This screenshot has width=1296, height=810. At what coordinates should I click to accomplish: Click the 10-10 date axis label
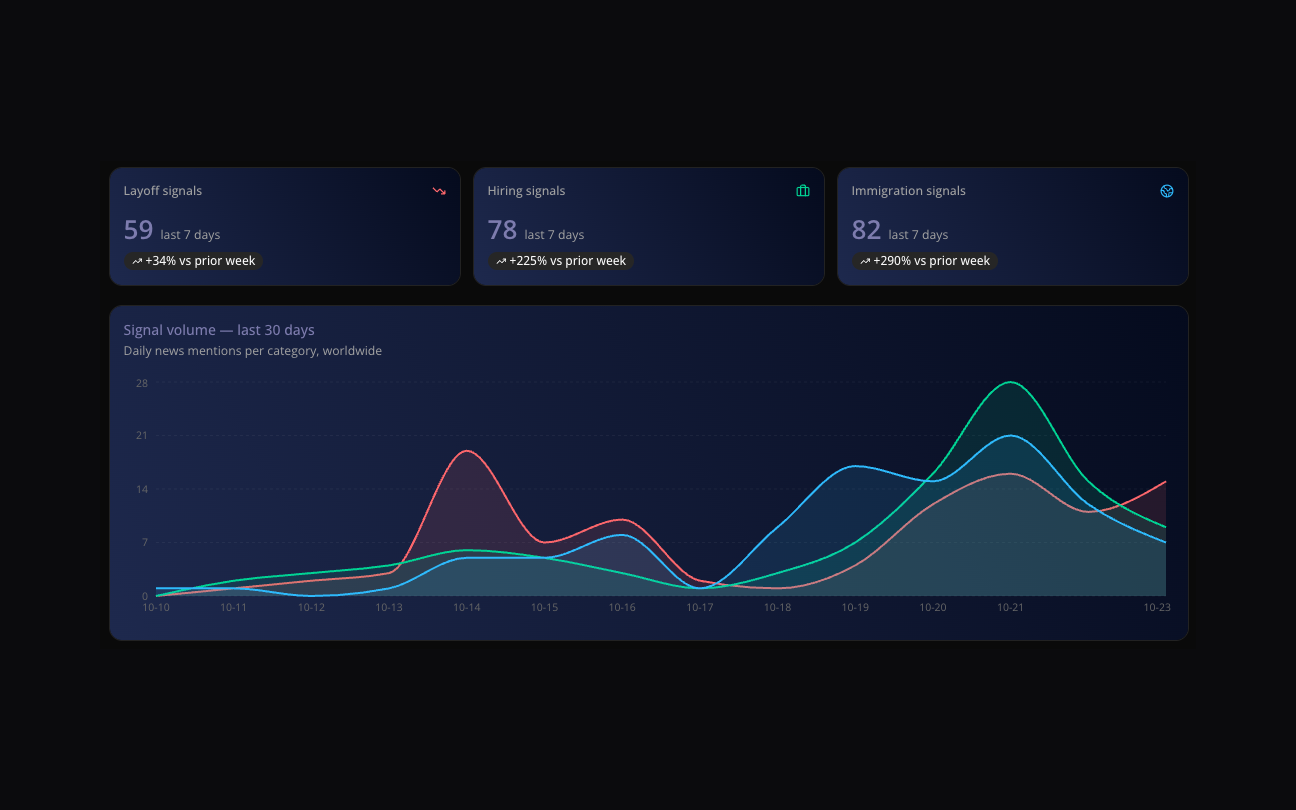(156, 607)
